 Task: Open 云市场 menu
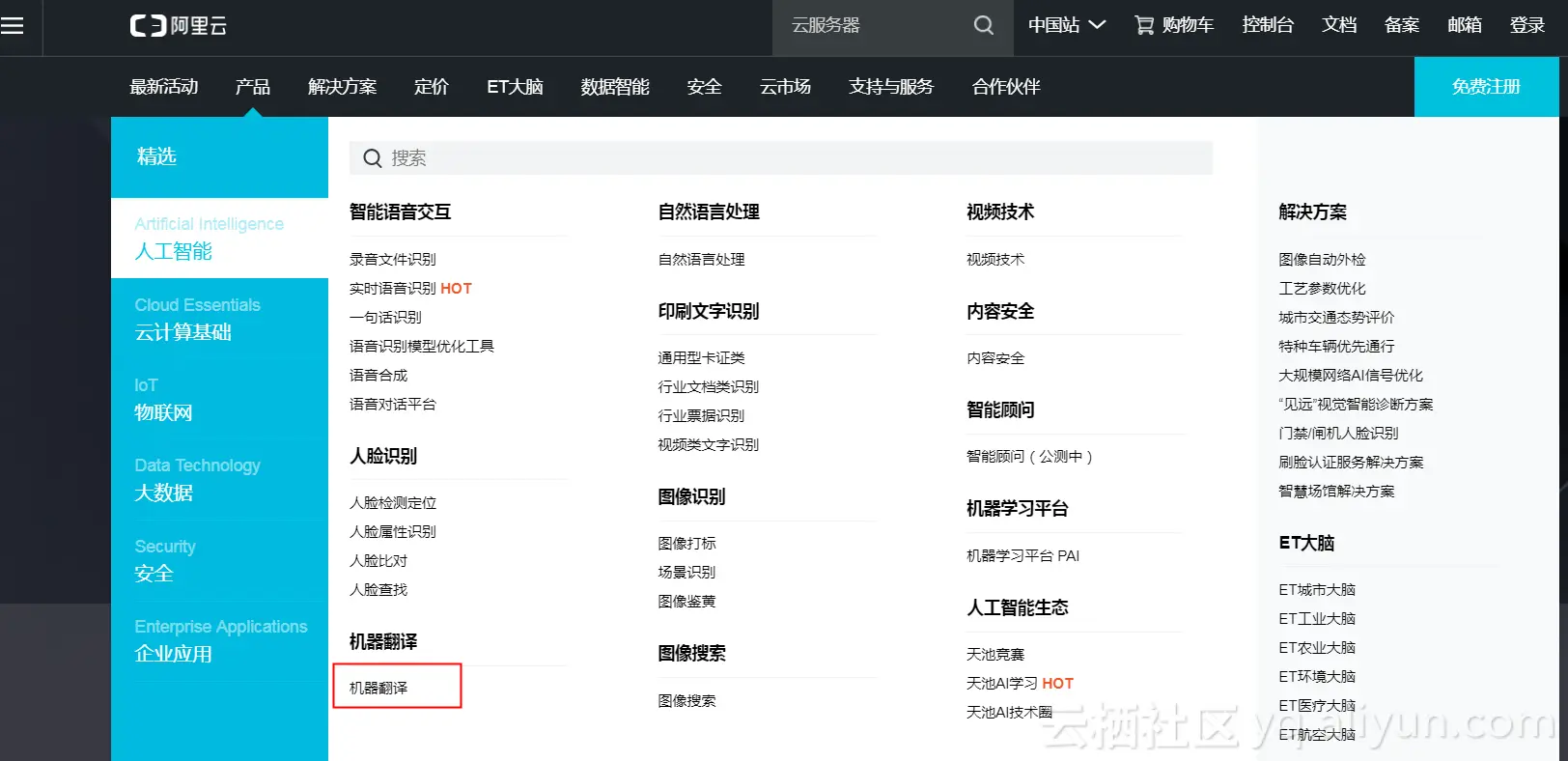click(785, 87)
